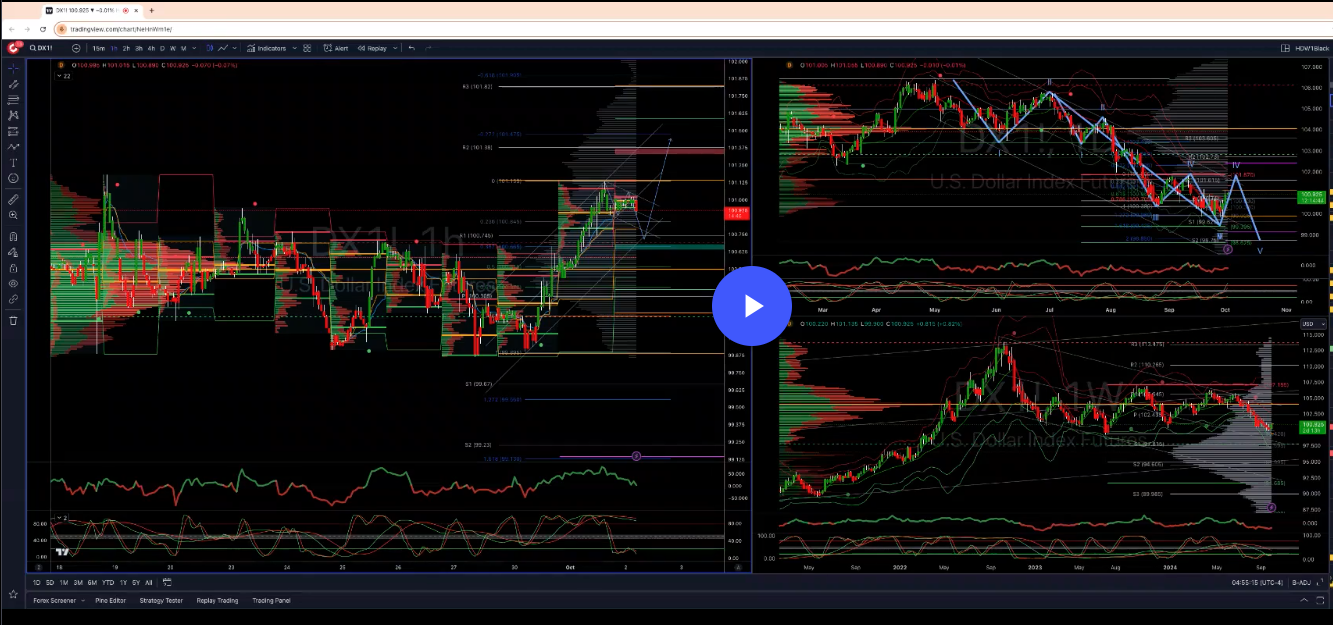Viewport: 1333px width, 625px height.
Task: Open the Forex Screener panel
Action: coord(55,600)
